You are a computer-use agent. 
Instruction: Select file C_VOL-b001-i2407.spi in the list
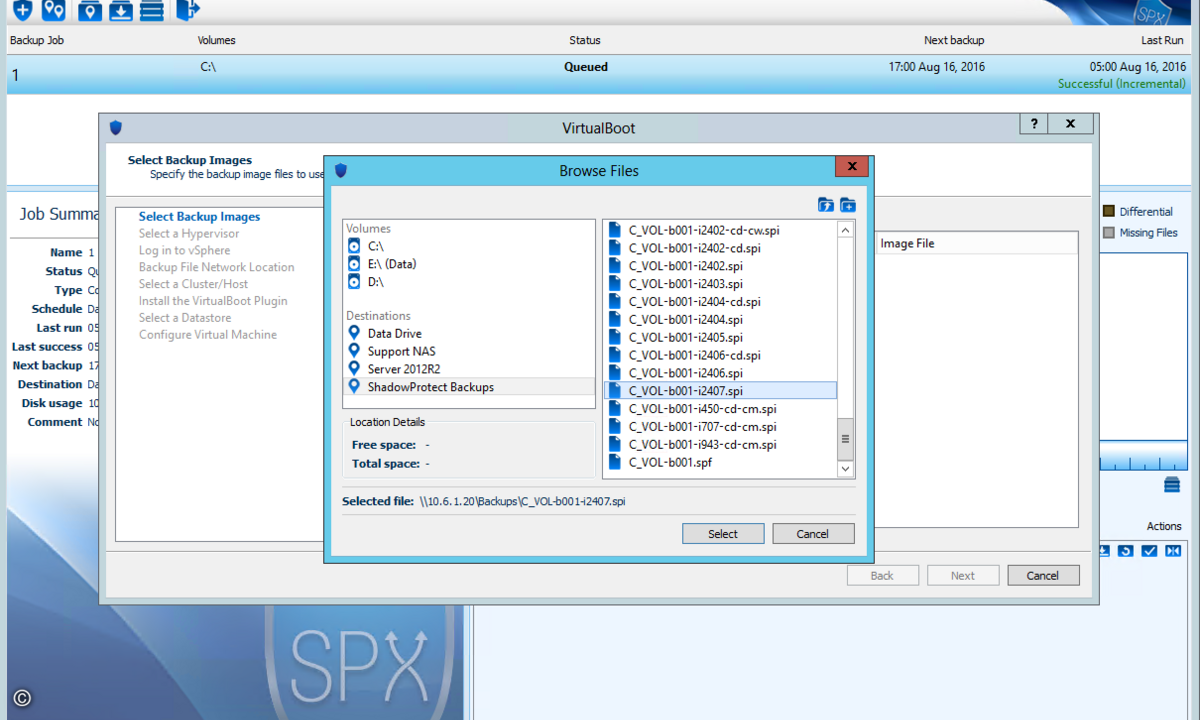tap(720, 391)
